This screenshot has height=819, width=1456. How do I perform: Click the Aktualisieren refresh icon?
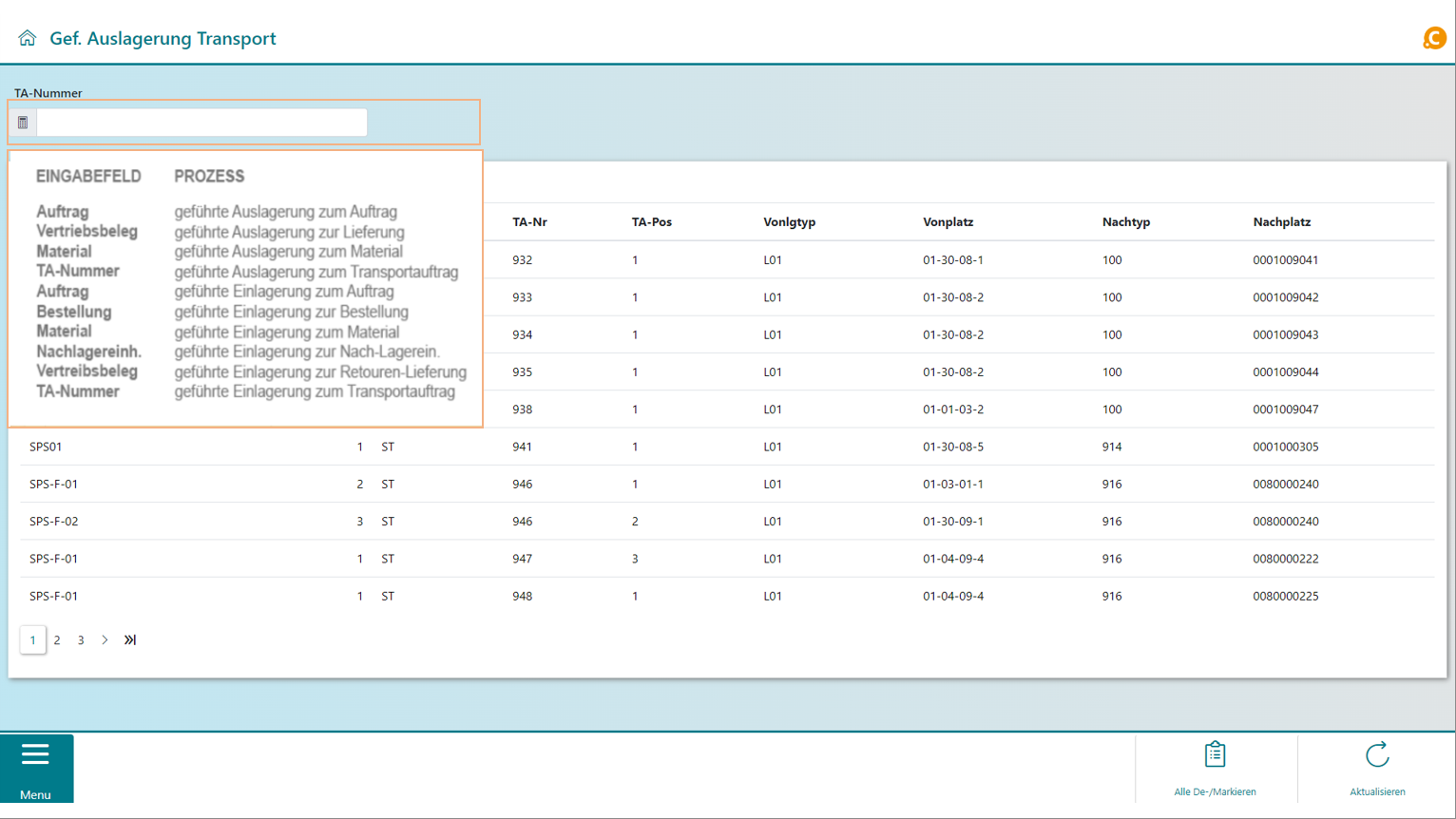(1376, 756)
